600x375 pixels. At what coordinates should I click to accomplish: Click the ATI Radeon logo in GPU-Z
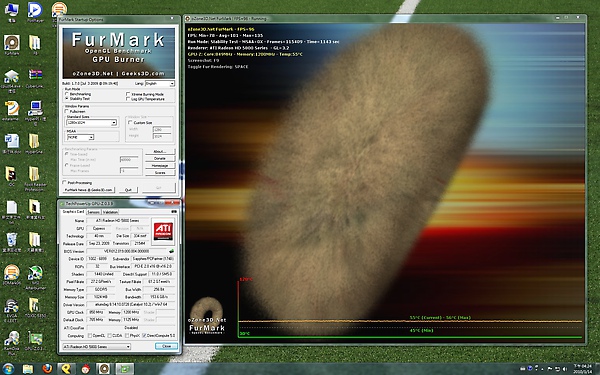tap(163, 231)
